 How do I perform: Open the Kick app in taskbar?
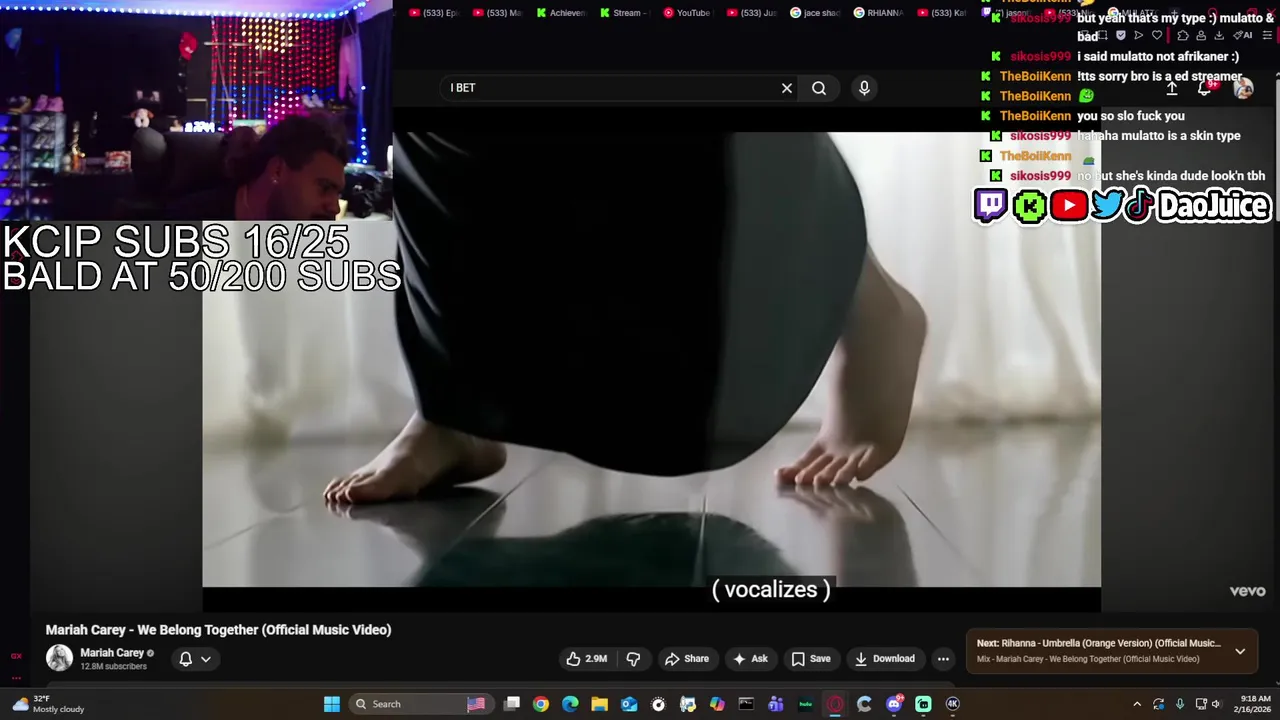[x=923, y=704]
